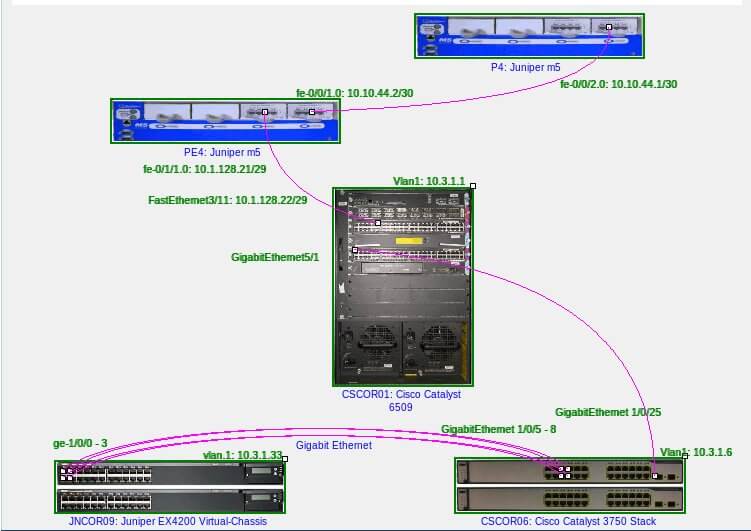Click the CSCOR06: Cisco Catalyst 3750 Stack label
This screenshot has height=531, width=751.
(569, 521)
